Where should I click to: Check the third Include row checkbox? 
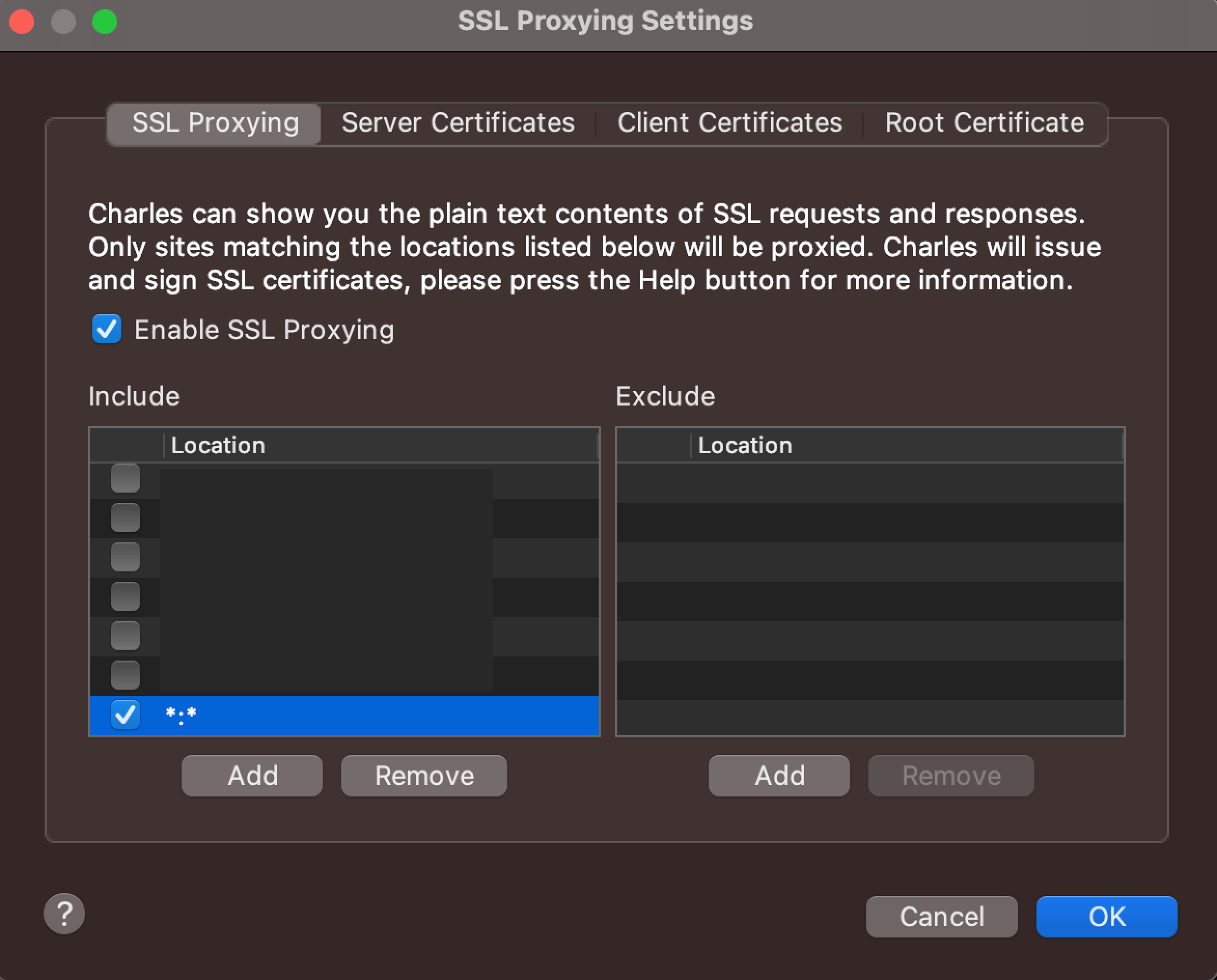(125, 557)
